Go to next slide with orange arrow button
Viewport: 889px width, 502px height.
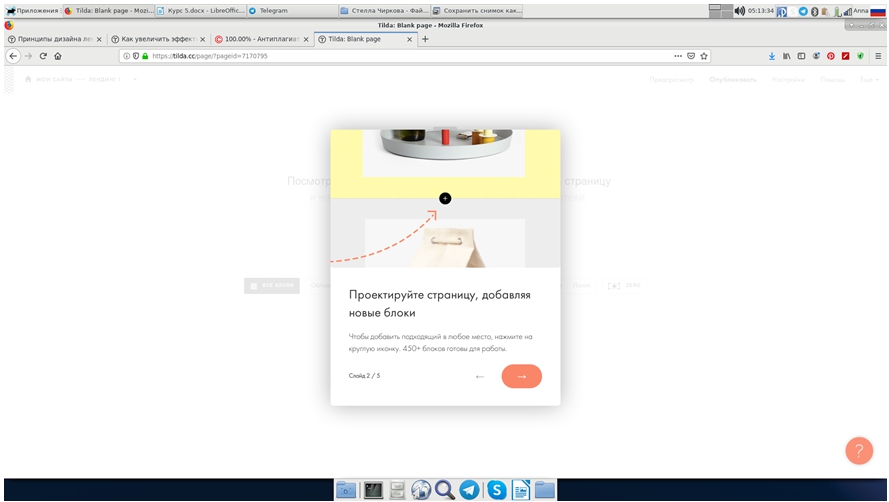521,376
